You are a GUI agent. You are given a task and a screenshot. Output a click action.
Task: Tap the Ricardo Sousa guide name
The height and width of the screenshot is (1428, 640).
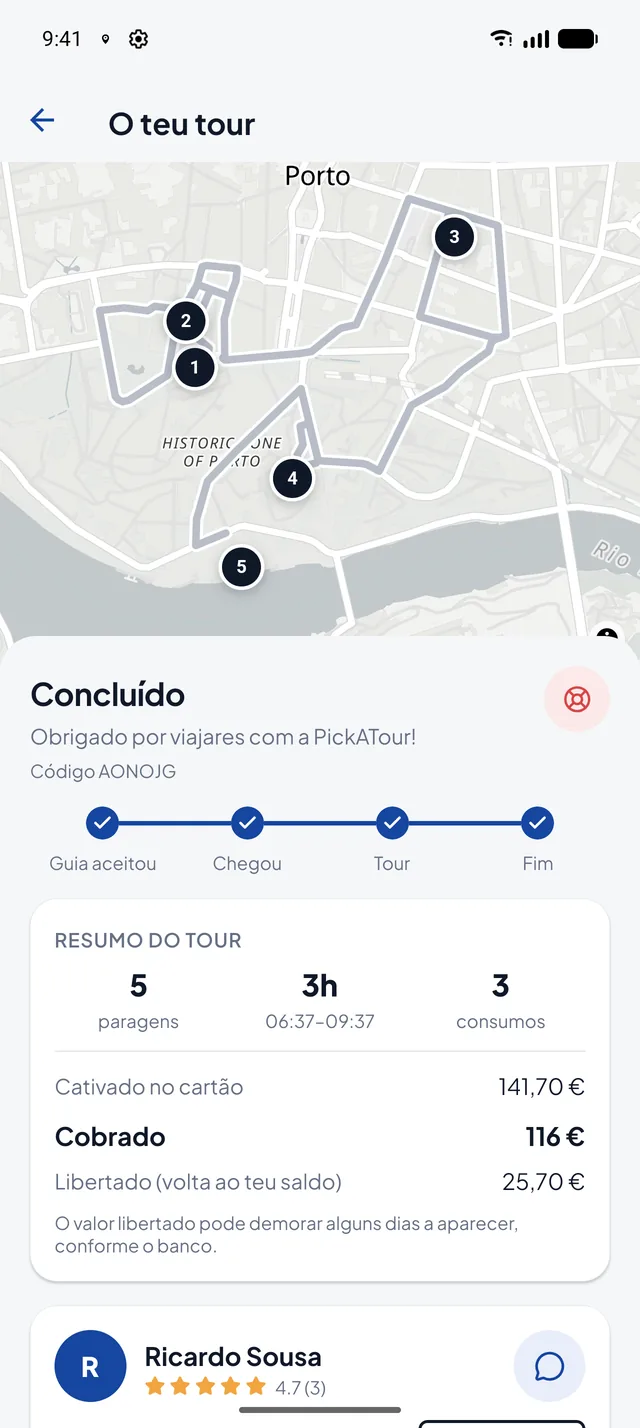[233, 1356]
